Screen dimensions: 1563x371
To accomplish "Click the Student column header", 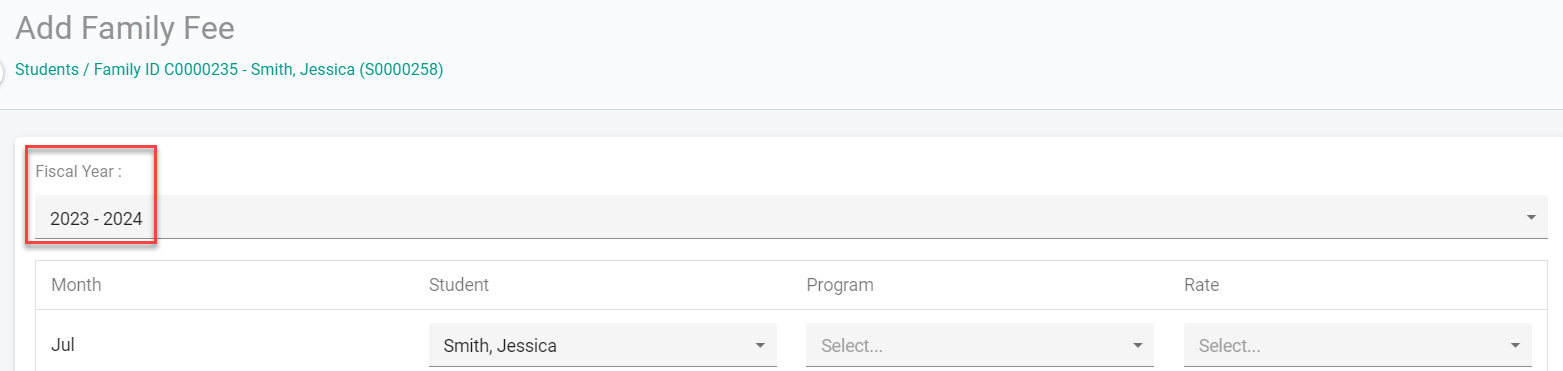I will click(x=459, y=285).
